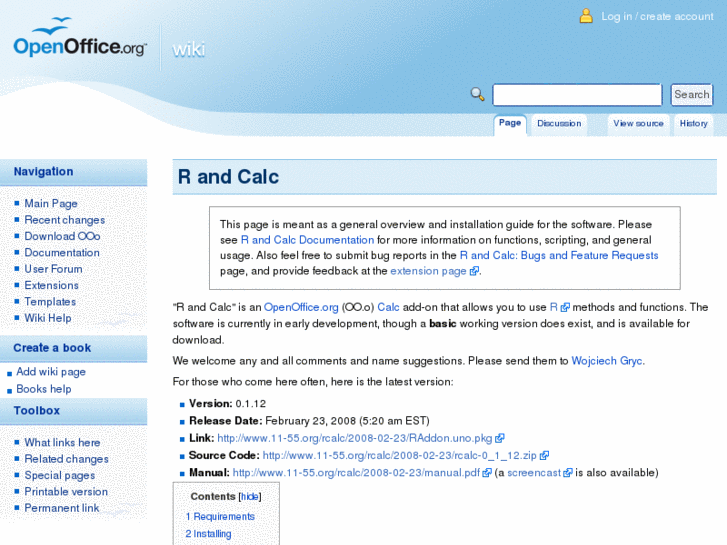Click the user account icon
Screen dimensions: 727x545
pyautogui.click(x=586, y=16)
